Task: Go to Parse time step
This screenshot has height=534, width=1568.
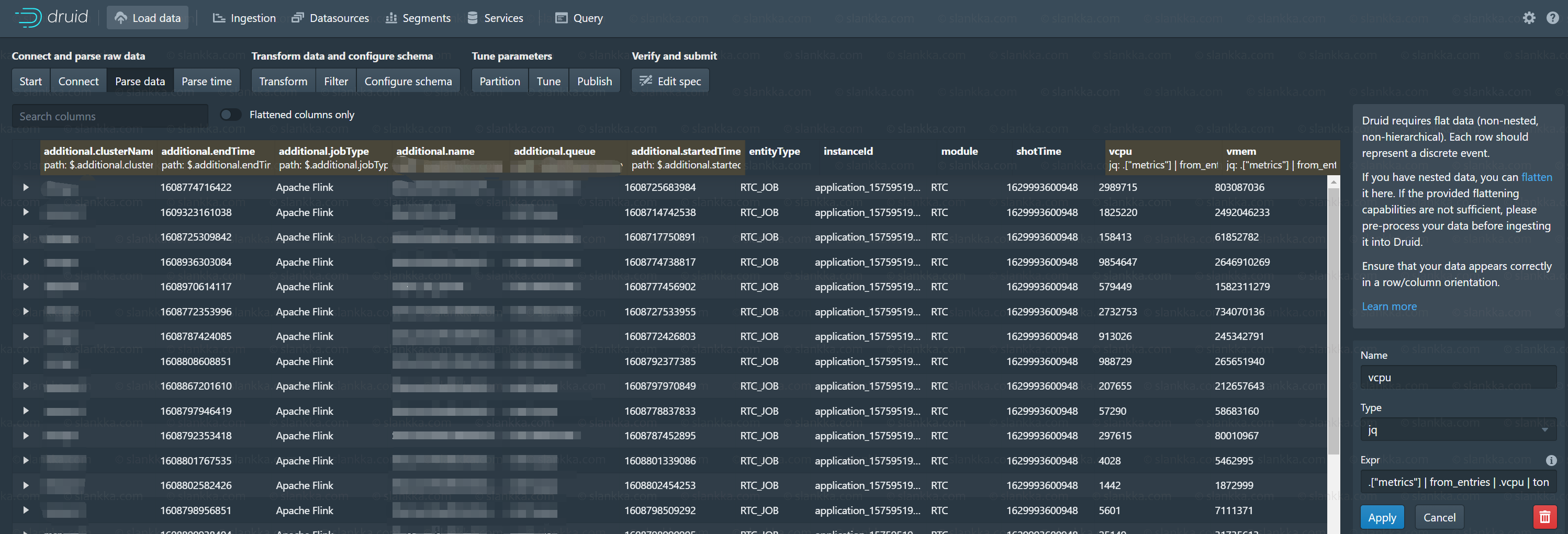Action: pyautogui.click(x=206, y=81)
